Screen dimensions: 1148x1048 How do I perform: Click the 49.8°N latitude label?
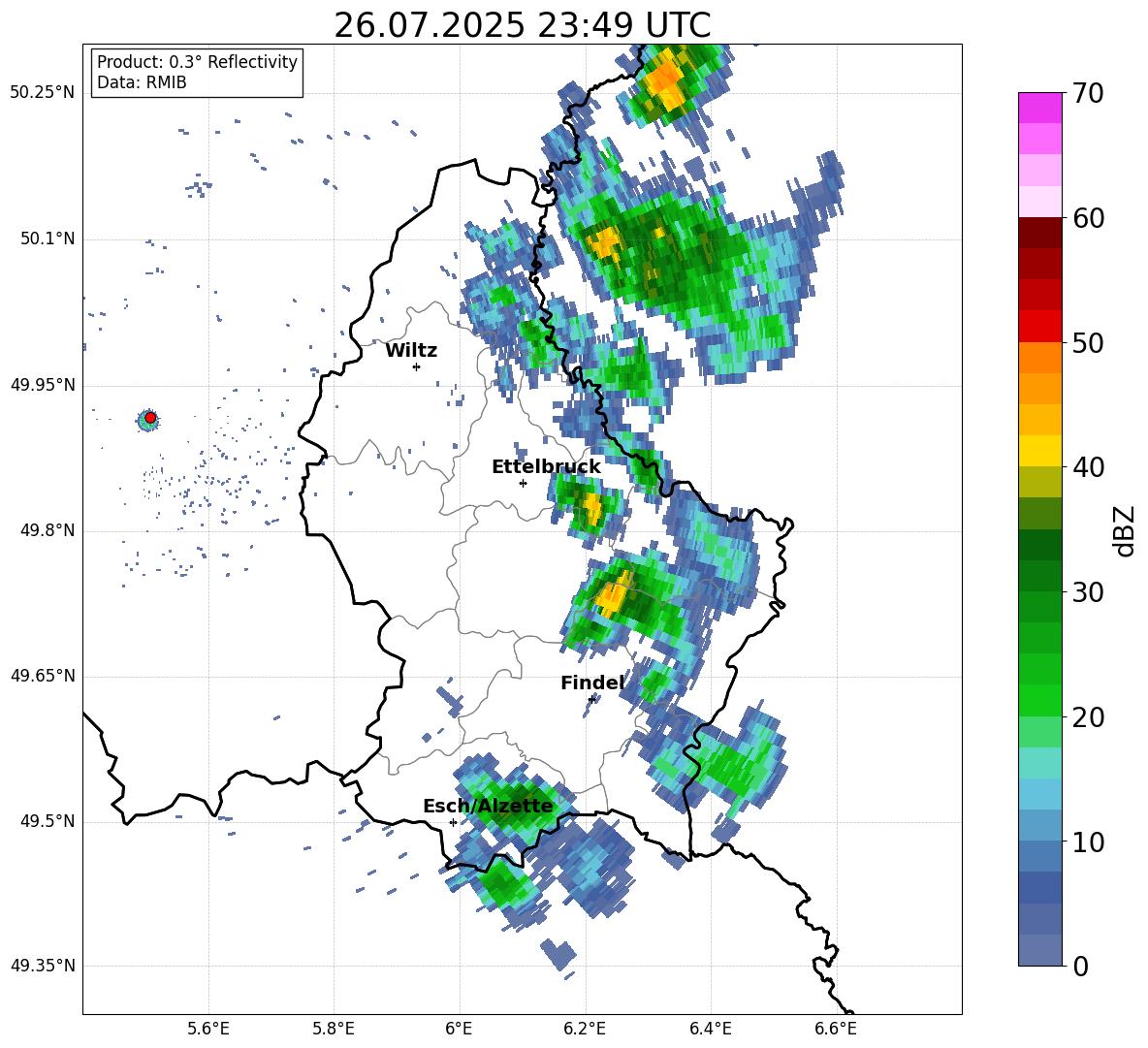[x=48, y=530]
